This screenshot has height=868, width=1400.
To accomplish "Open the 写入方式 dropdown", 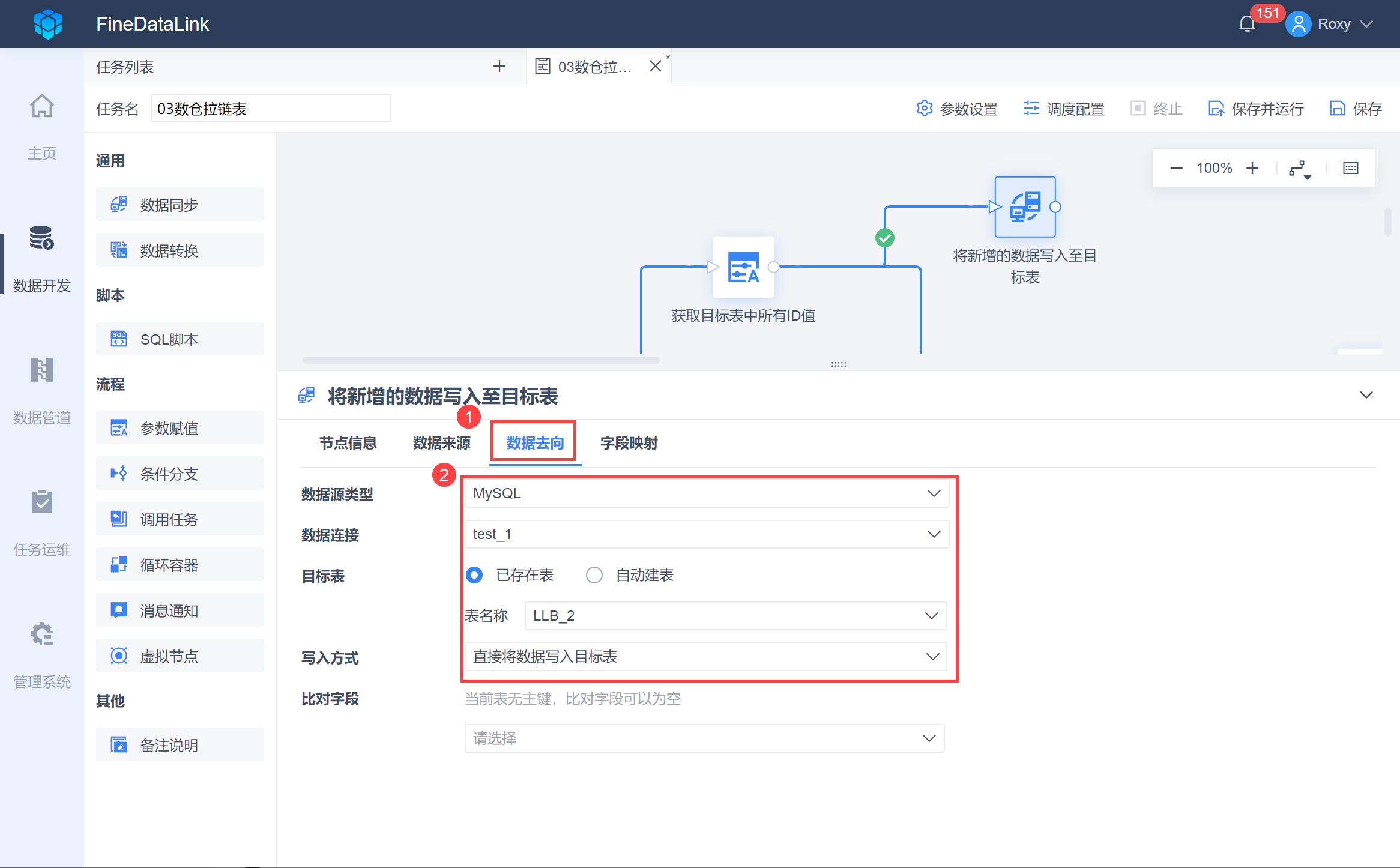I will click(x=706, y=657).
